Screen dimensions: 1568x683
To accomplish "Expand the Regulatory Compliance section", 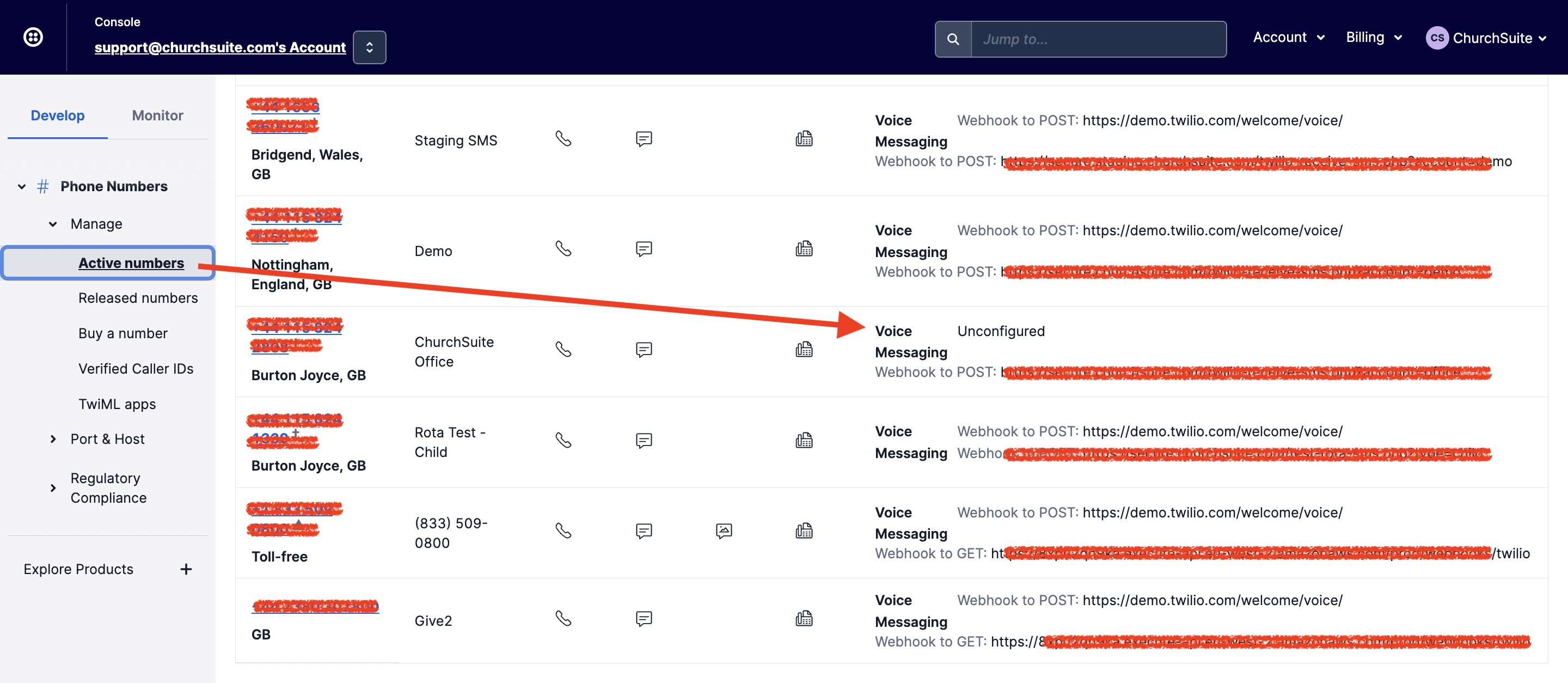I will pos(53,487).
